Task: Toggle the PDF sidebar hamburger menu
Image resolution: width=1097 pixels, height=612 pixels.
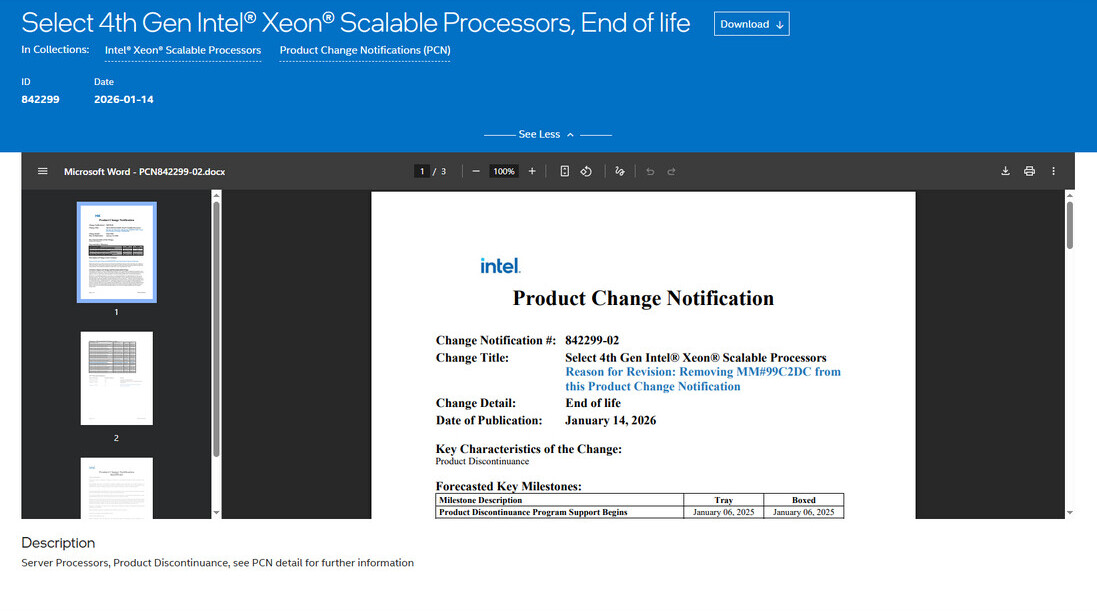Action: 43,171
